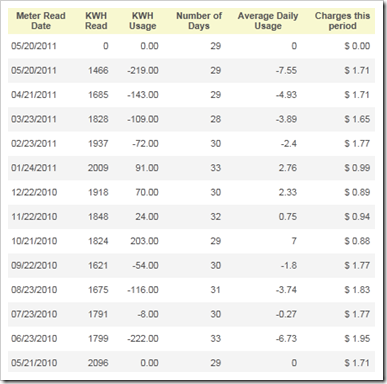The image size is (387, 384).
Task: Click the KWH Usage value -143.00
Action: [143, 95]
